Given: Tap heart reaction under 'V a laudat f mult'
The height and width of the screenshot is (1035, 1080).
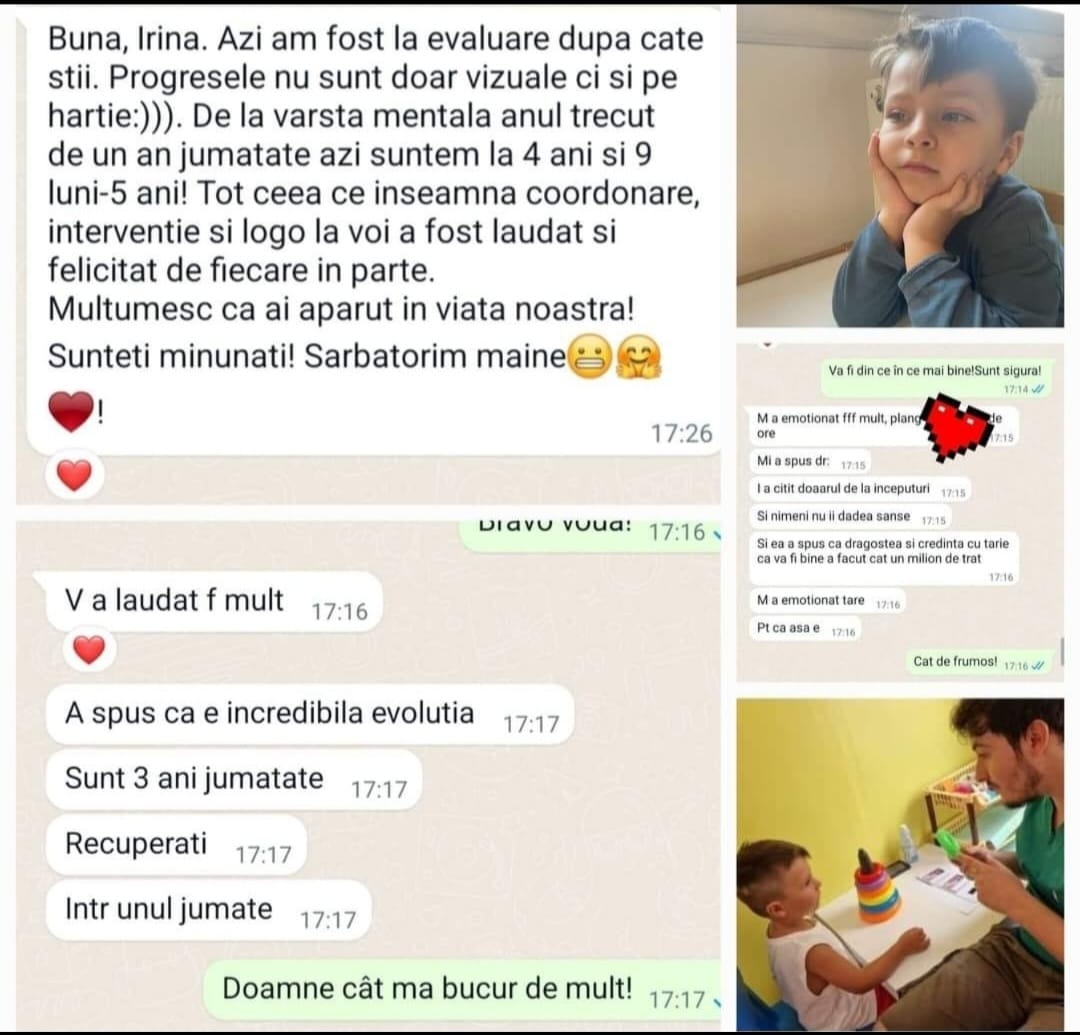Looking at the screenshot, I should [x=89, y=649].
